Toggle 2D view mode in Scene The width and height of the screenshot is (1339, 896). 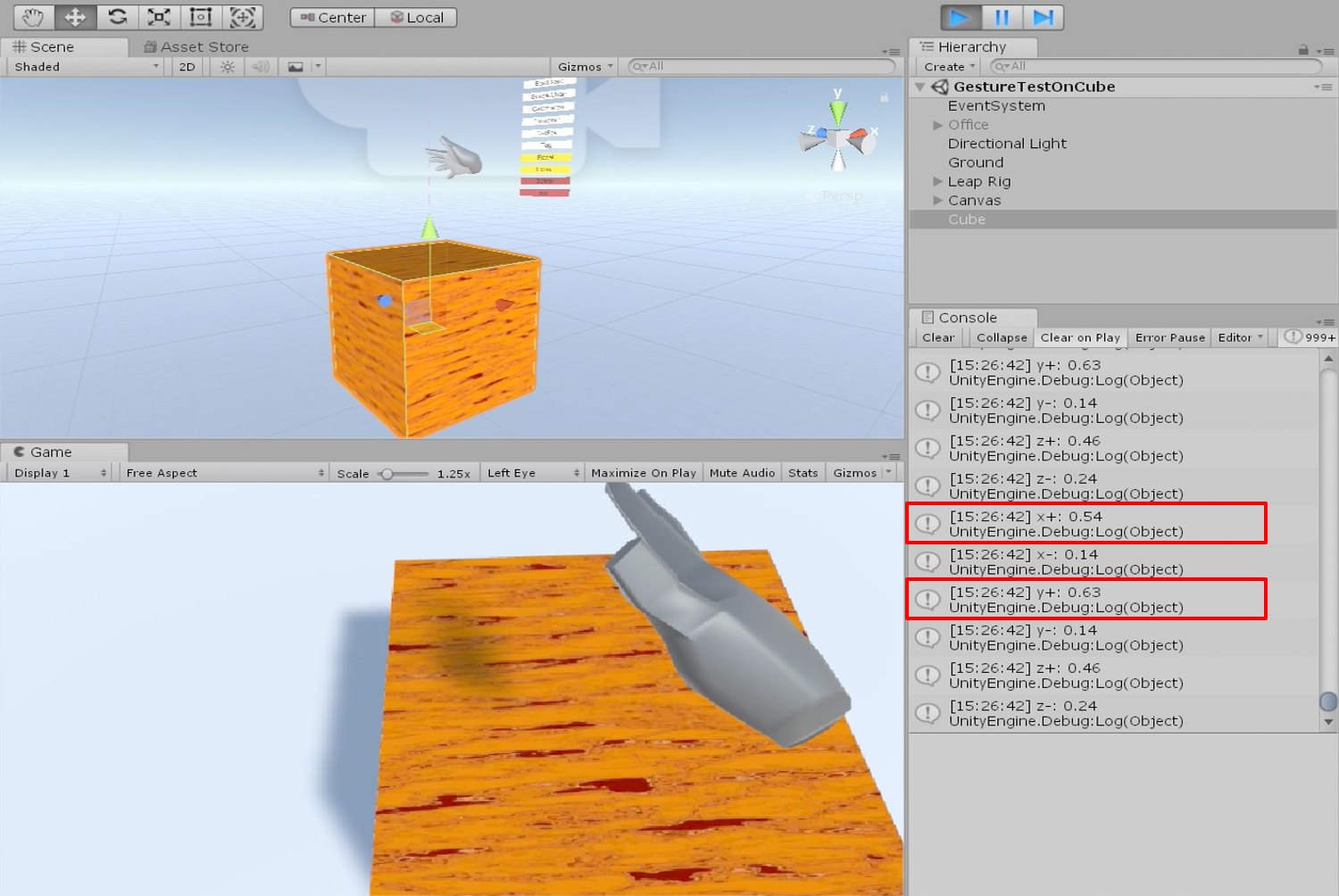point(187,67)
